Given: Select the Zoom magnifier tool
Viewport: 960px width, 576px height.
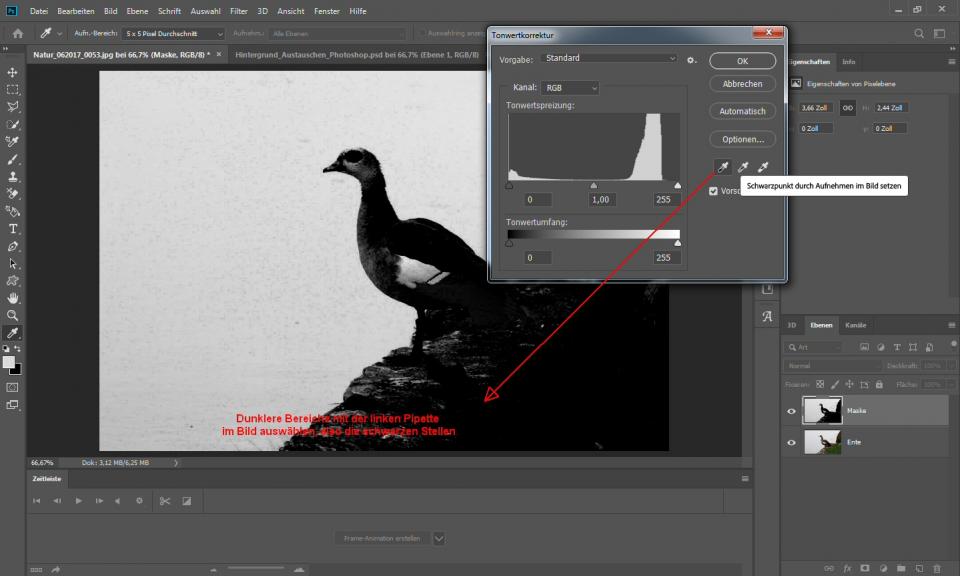Looking at the screenshot, I should [x=13, y=315].
